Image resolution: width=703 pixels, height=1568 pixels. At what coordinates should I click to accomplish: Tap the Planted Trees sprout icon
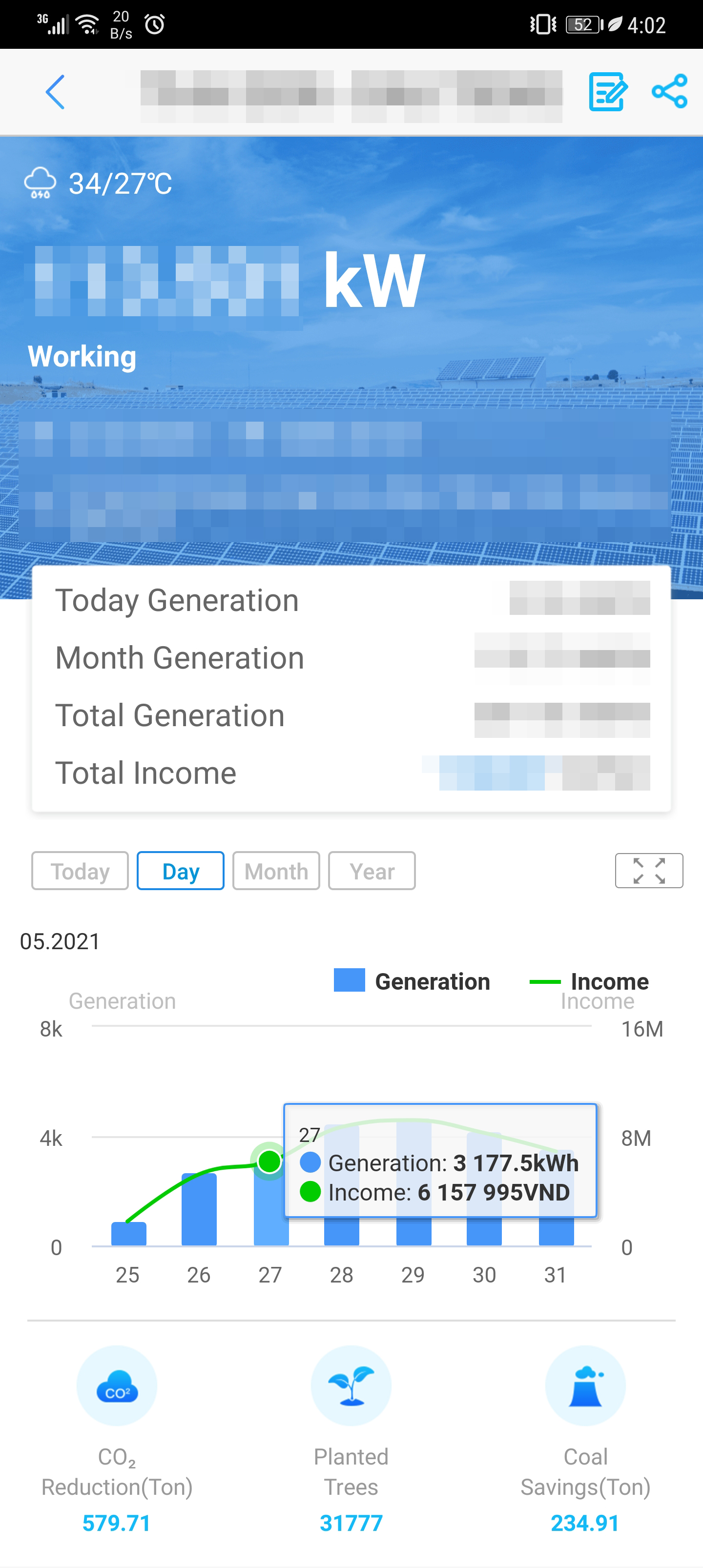click(351, 1385)
